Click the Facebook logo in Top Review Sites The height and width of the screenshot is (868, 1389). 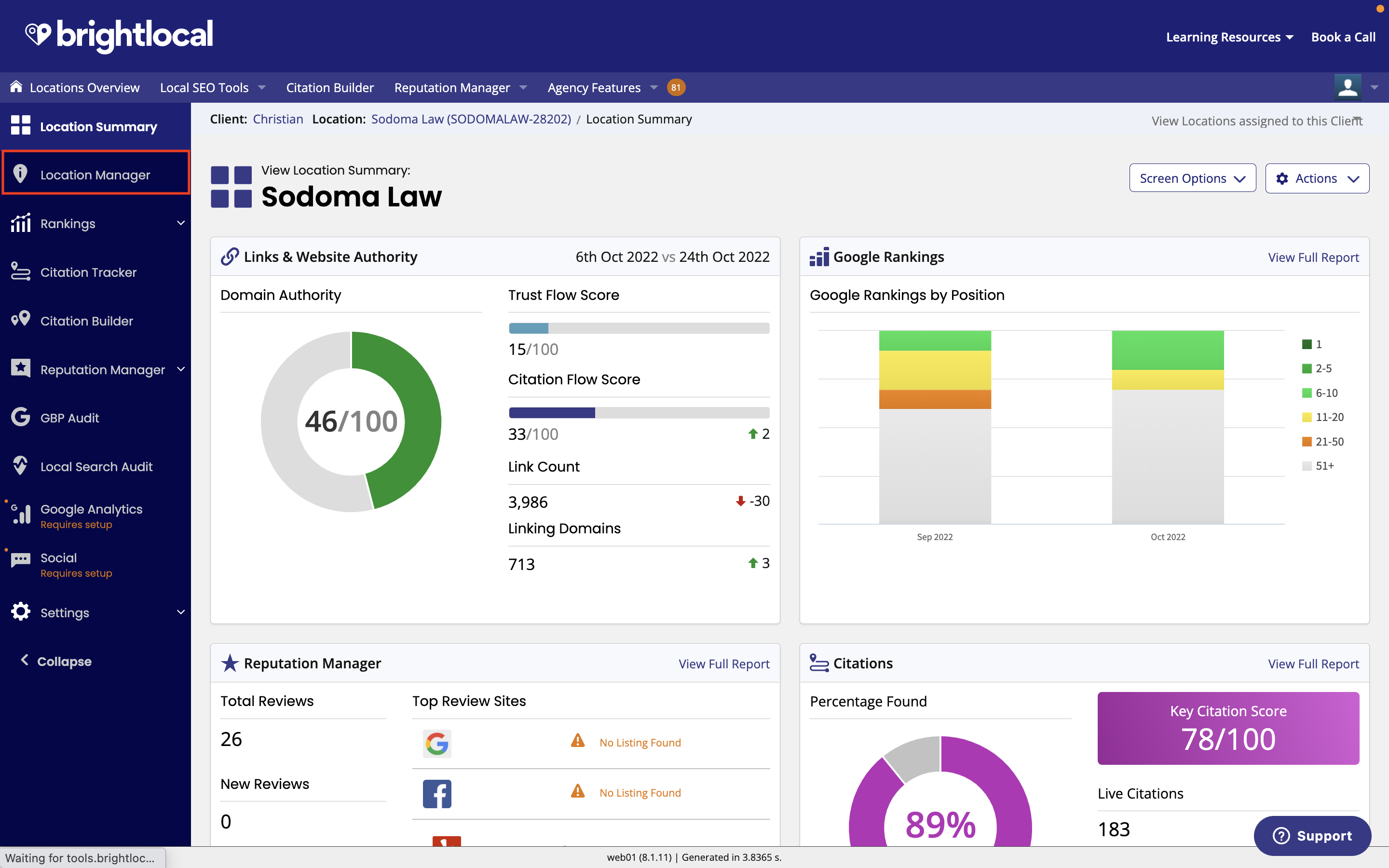click(x=437, y=793)
